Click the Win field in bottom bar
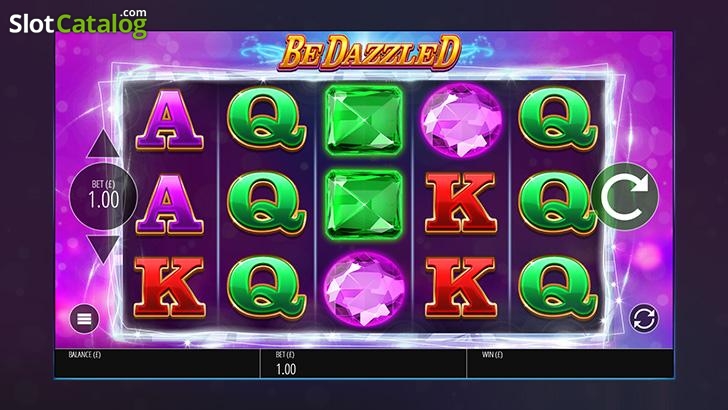This screenshot has height=410, width=728. point(570,363)
